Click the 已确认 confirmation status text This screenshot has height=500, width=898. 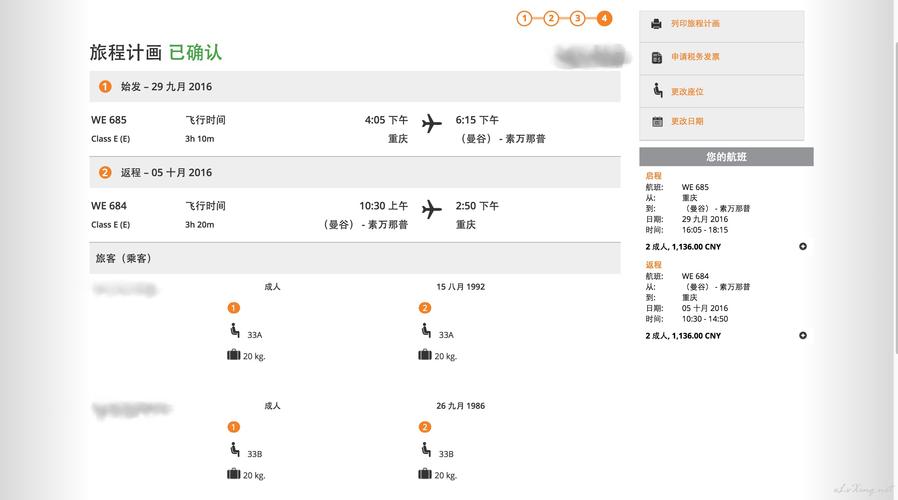(x=195, y=52)
